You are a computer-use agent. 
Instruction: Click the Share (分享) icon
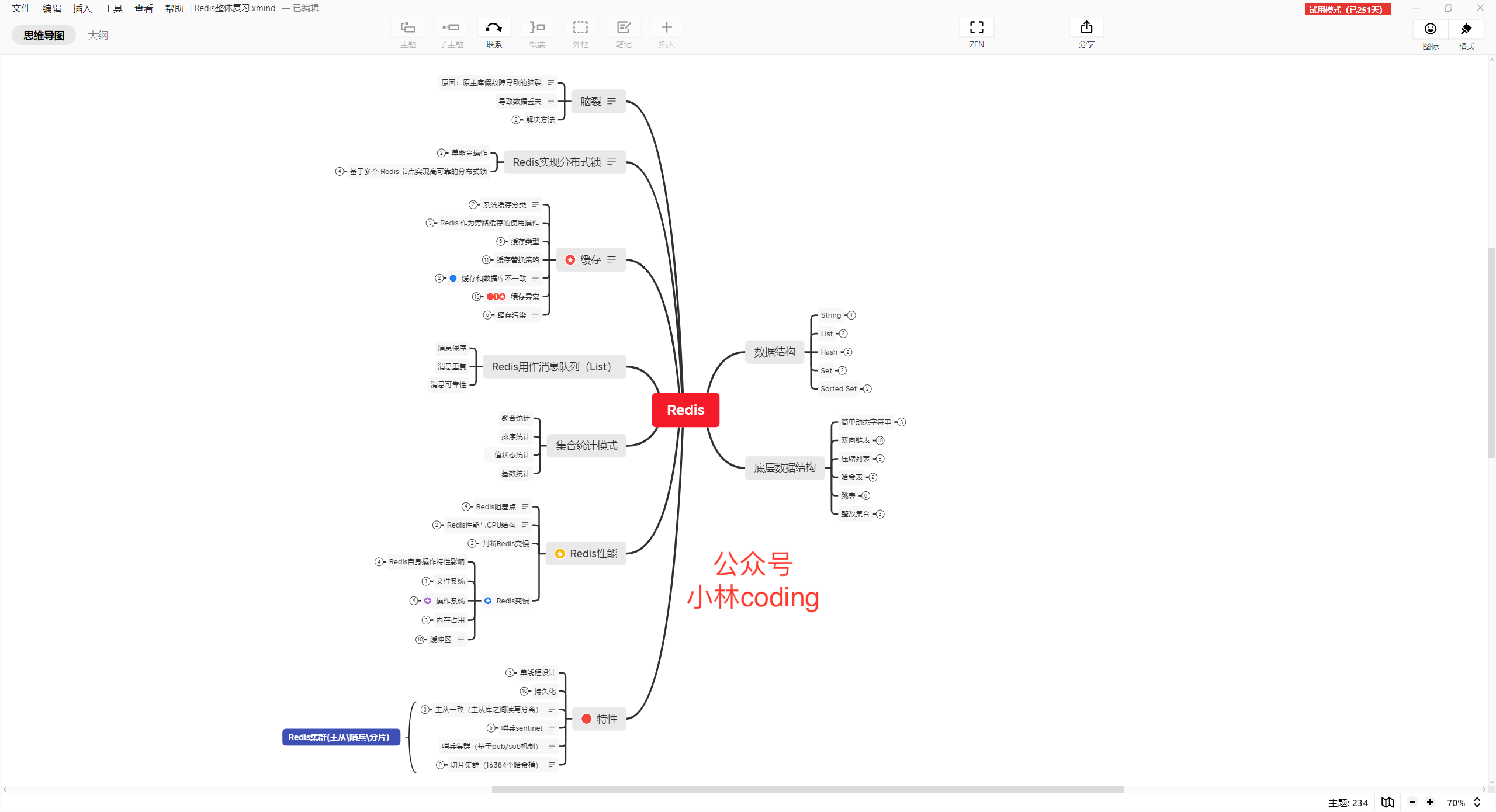(1086, 27)
